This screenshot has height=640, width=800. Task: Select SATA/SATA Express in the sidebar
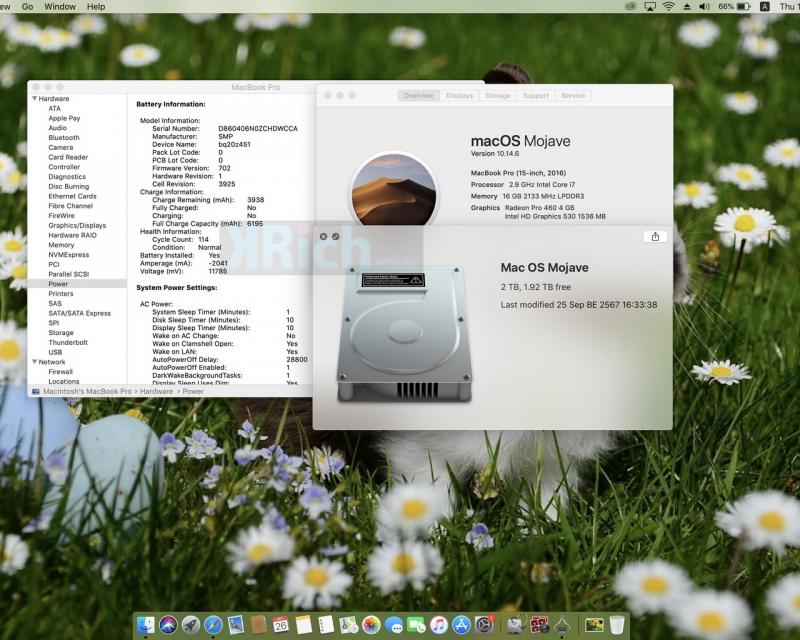(80, 313)
